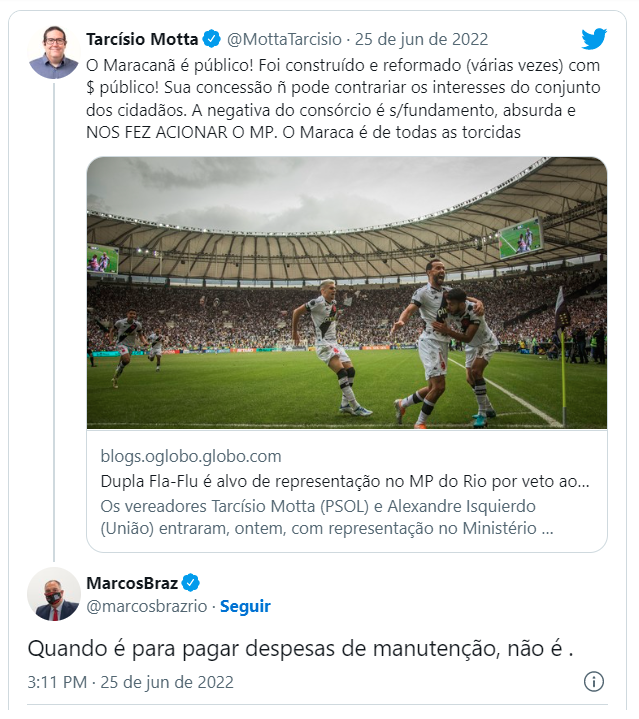Click the 'Os vereadores Tarcísio Motta' article description
Image resolution: width=639 pixels, height=719 pixels.
(326, 505)
